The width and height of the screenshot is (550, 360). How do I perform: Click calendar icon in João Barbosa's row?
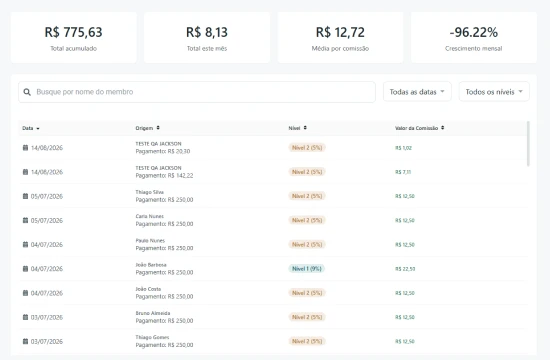[25, 268]
